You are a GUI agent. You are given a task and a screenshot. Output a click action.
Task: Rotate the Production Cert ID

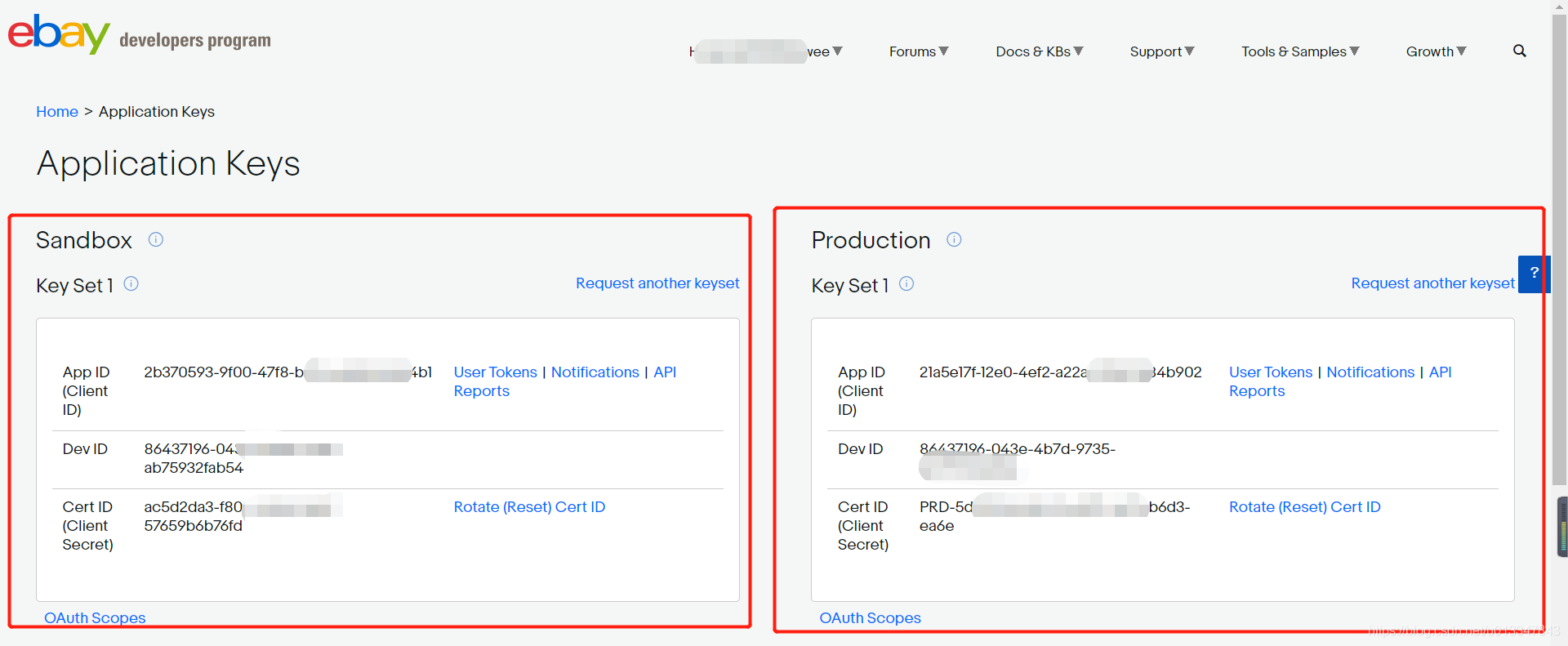[1304, 506]
